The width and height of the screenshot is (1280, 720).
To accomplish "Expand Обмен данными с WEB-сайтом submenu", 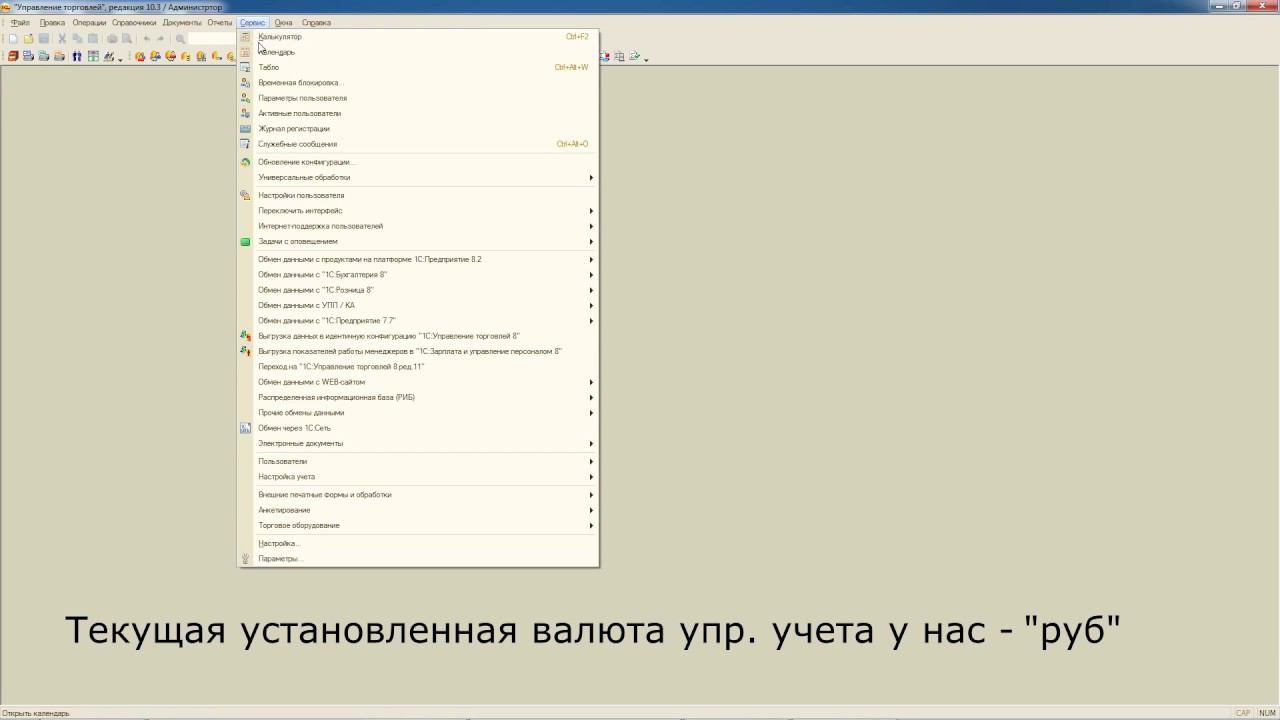I will click(418, 382).
